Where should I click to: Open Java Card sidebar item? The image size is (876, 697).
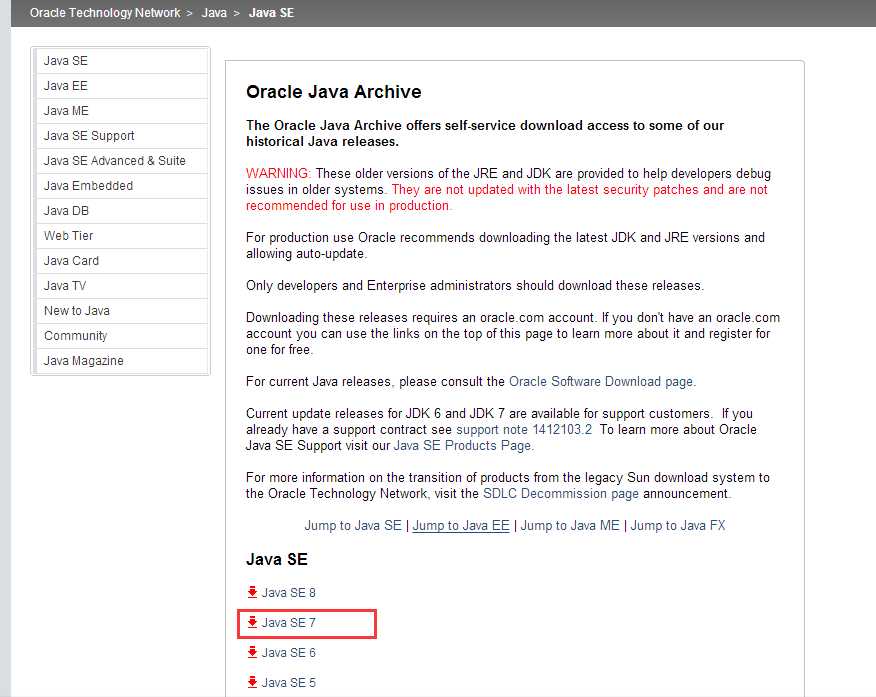pos(122,261)
